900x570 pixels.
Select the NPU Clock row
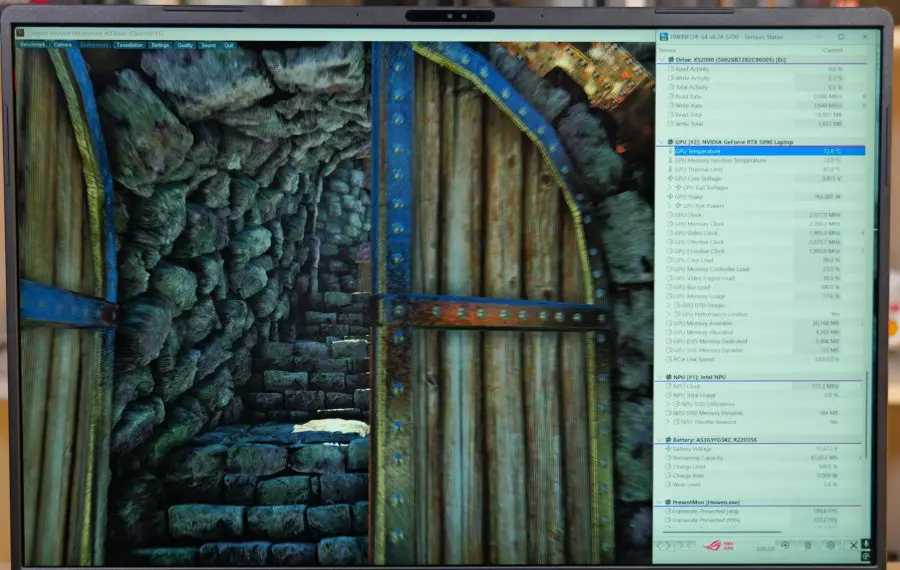point(764,386)
